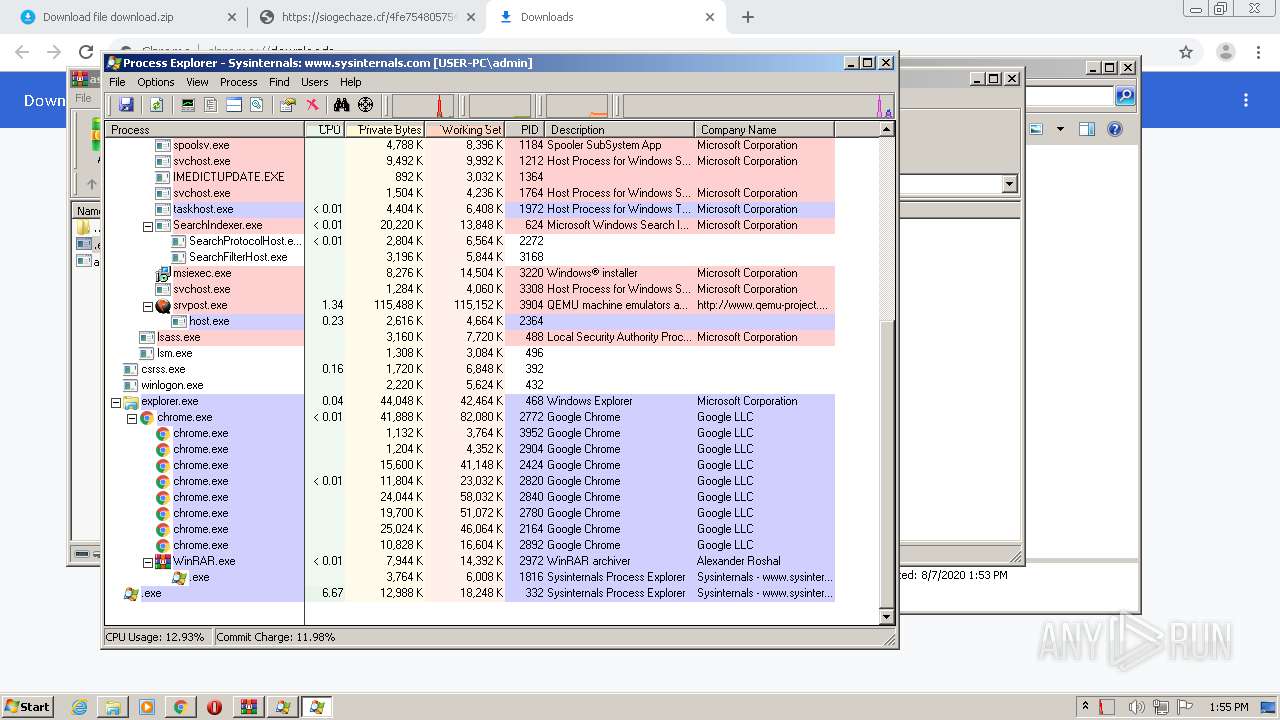Sort by the Description column header

(620, 129)
